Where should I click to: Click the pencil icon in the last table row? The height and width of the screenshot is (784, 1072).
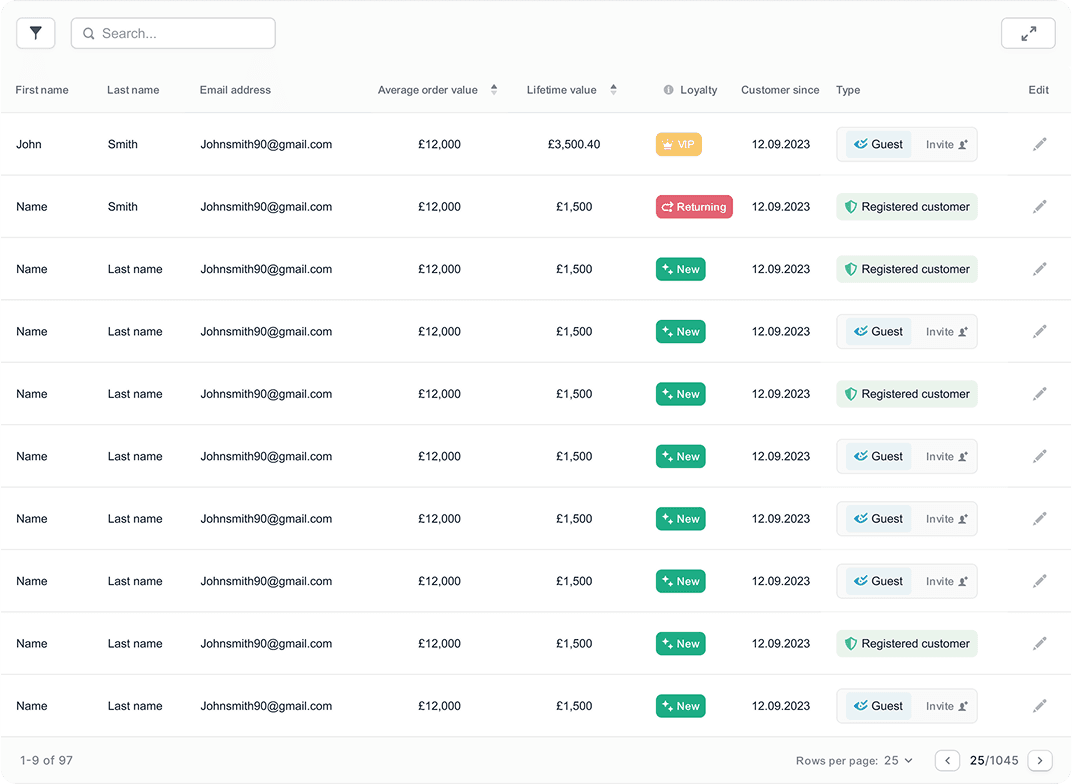coord(1039,706)
